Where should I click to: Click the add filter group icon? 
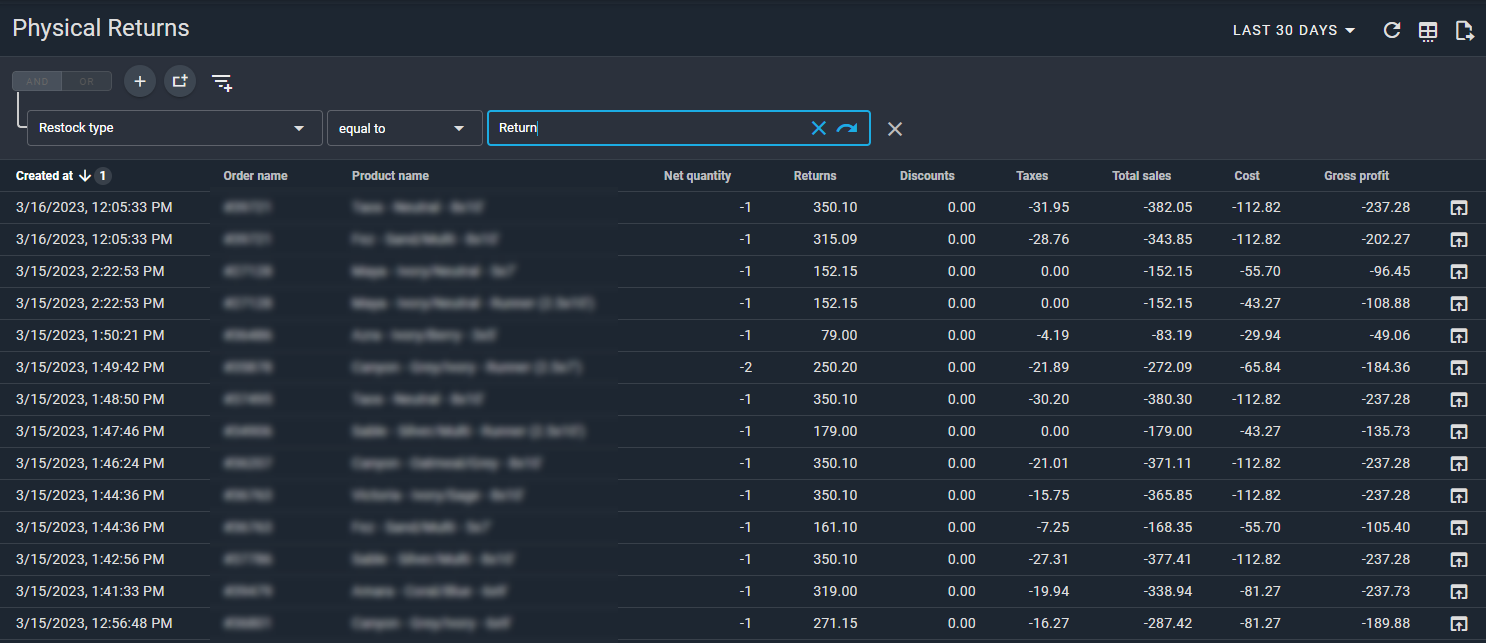tap(180, 81)
